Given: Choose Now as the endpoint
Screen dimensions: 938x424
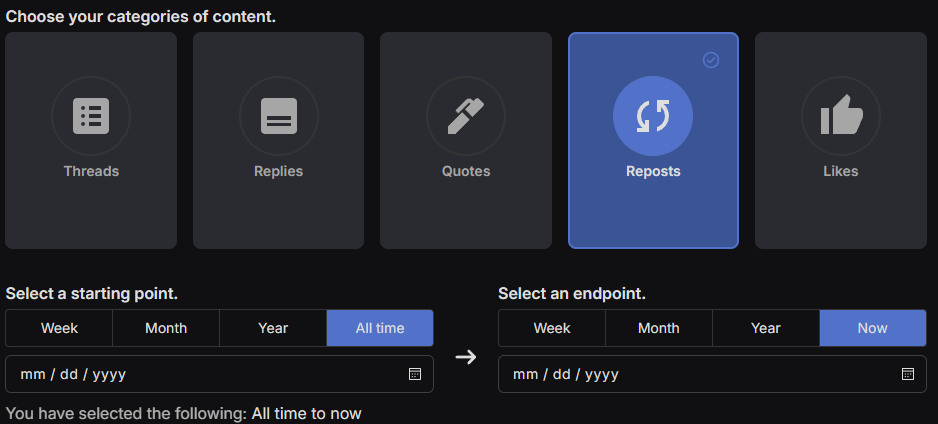Looking at the screenshot, I should (873, 328).
